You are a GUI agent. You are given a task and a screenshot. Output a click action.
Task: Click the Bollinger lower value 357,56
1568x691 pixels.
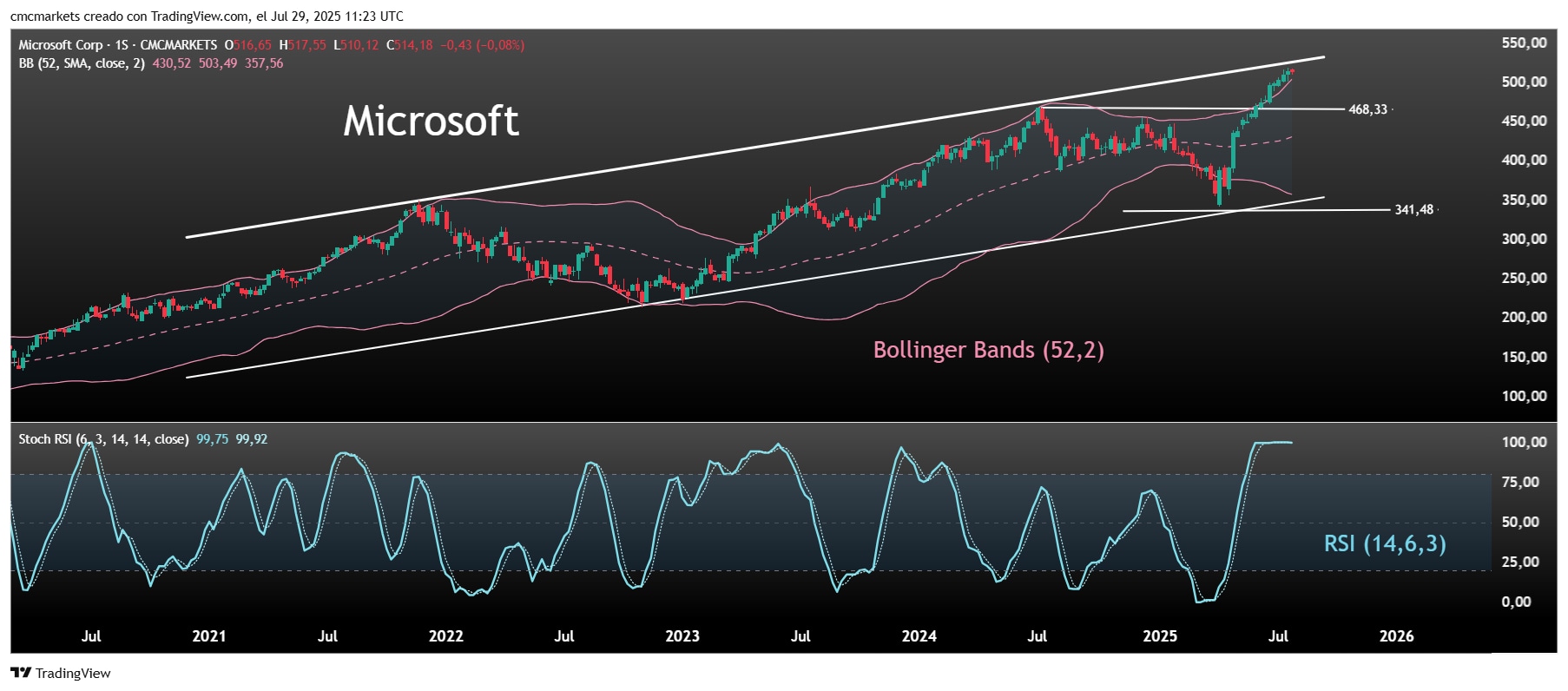pos(264,63)
